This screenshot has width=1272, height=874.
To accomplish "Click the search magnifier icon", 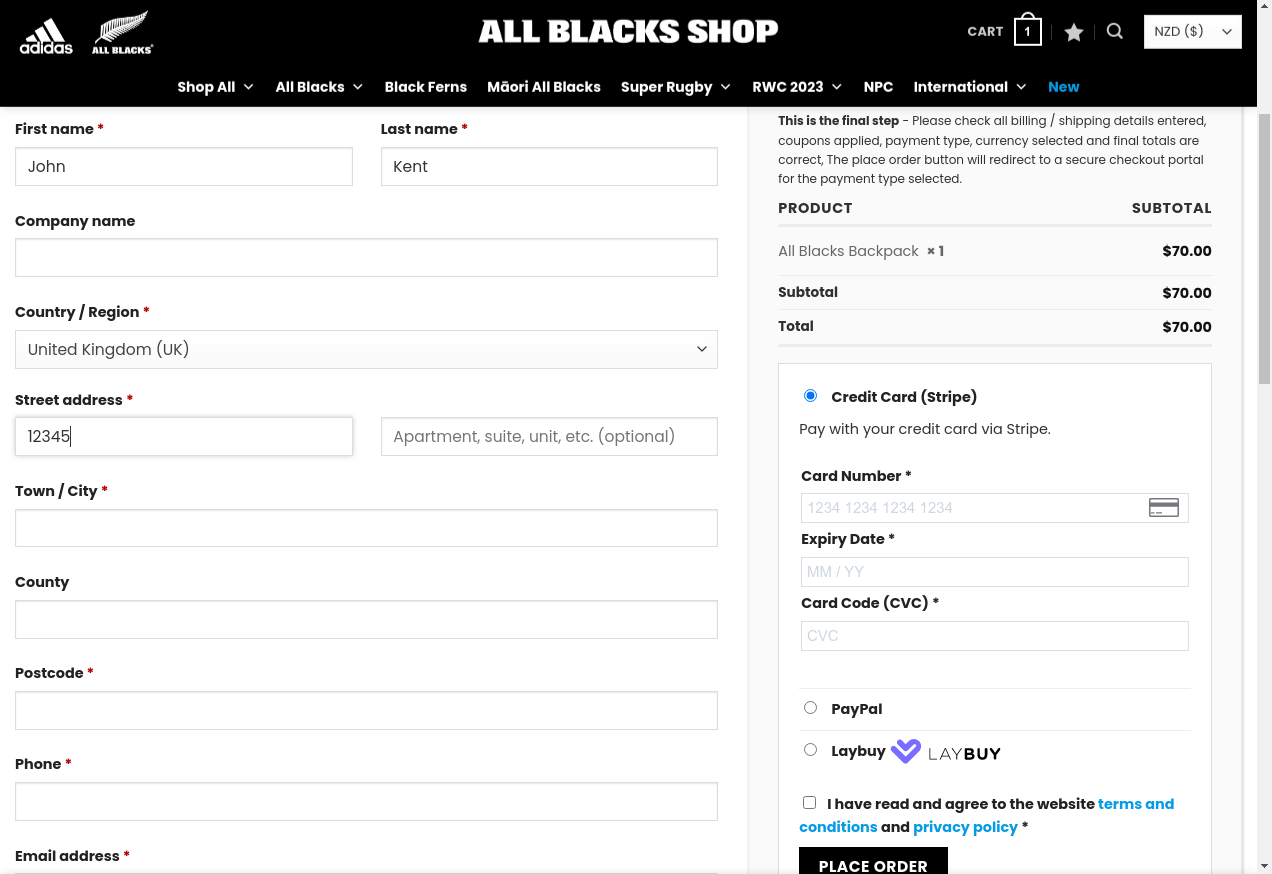I will click(x=1115, y=31).
